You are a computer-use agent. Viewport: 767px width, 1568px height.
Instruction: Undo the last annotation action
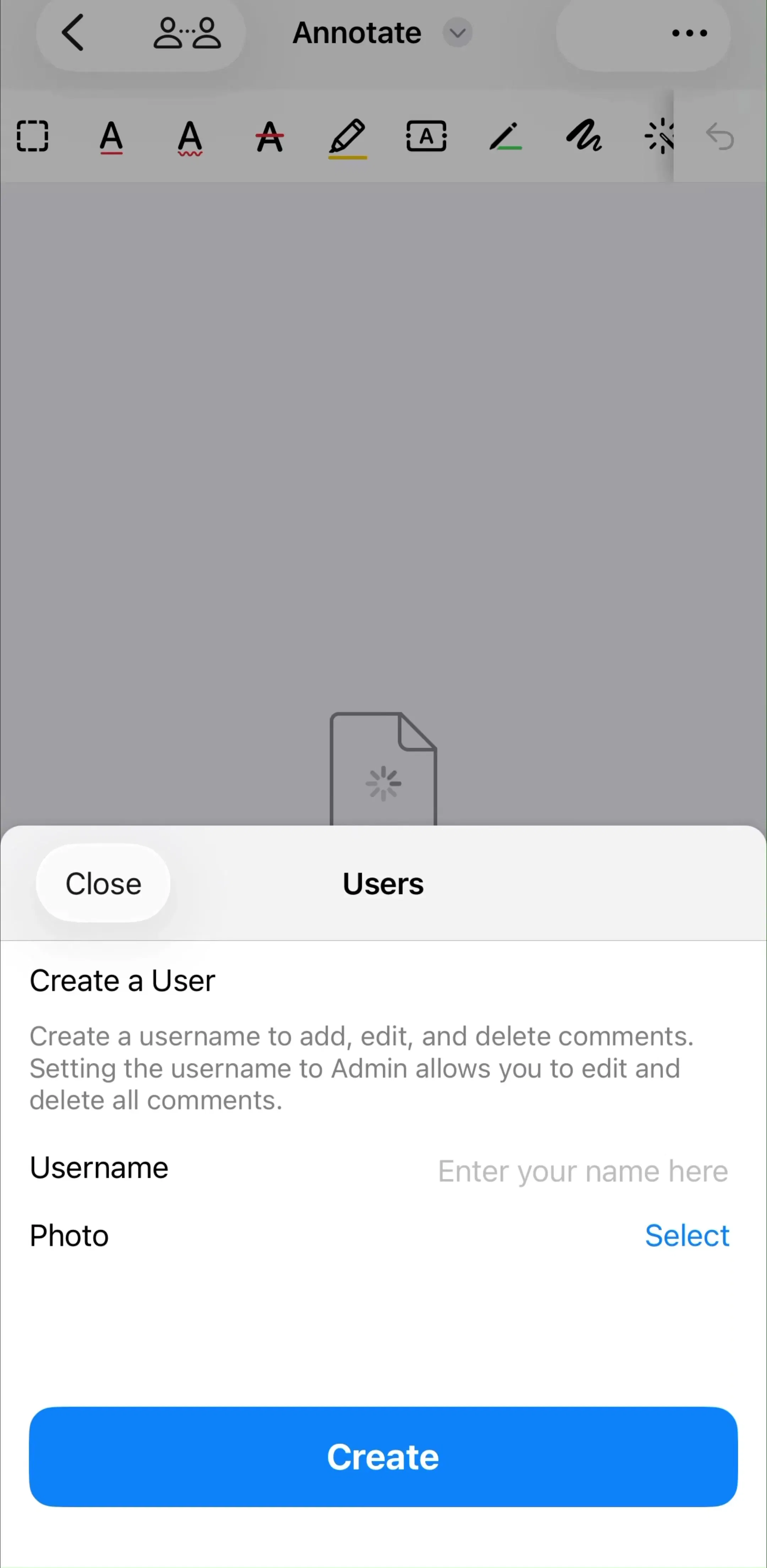720,136
